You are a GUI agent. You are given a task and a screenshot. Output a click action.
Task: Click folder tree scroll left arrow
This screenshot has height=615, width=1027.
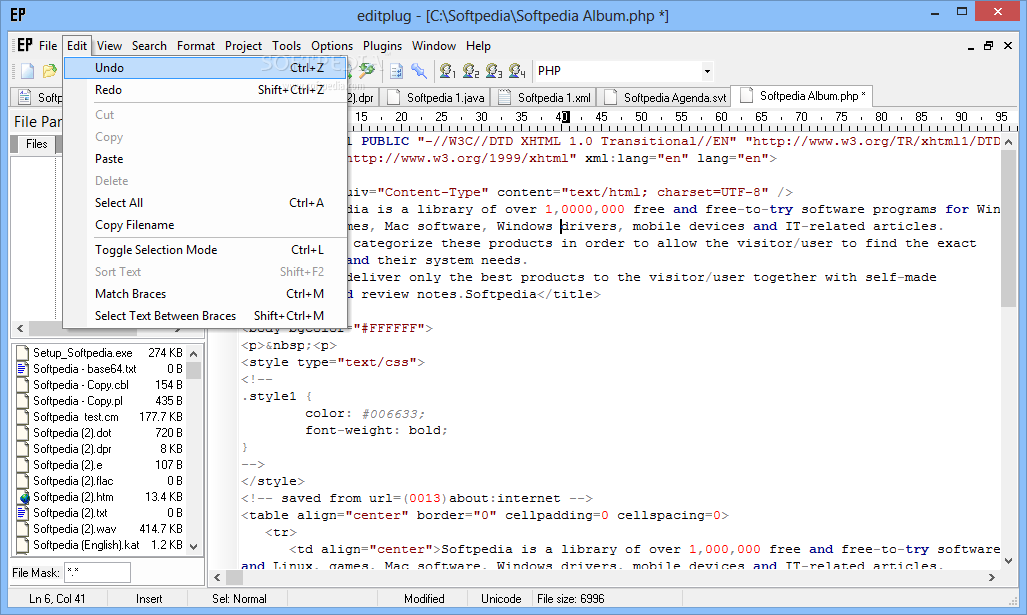click(20, 328)
